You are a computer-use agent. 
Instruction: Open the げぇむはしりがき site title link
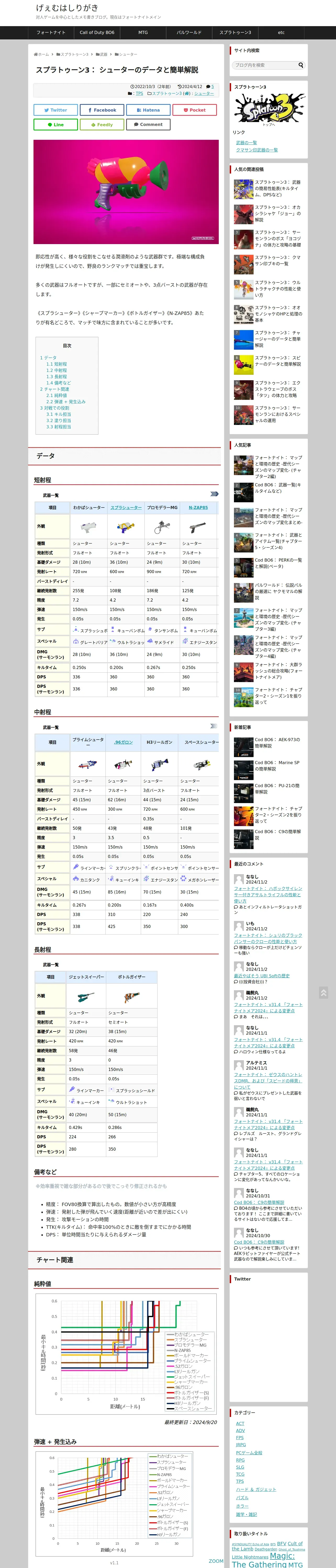point(67,8)
